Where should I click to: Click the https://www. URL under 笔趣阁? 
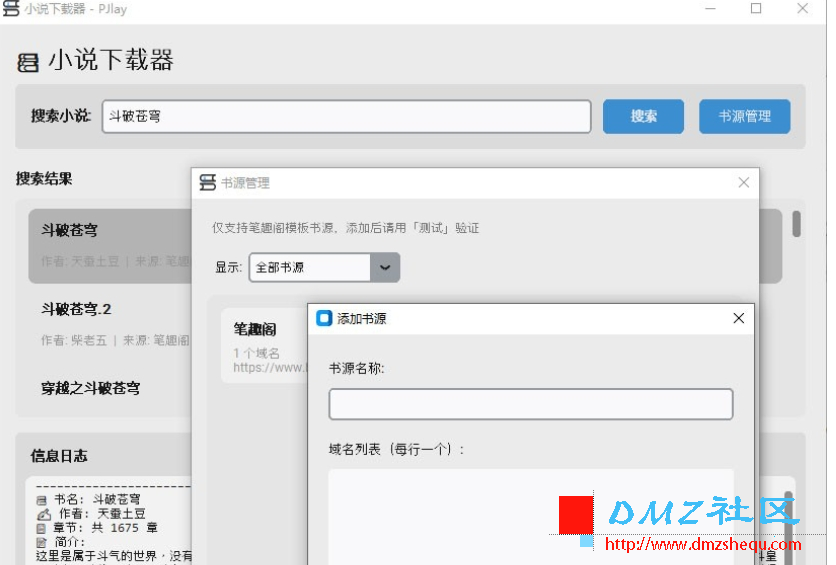(x=270, y=367)
